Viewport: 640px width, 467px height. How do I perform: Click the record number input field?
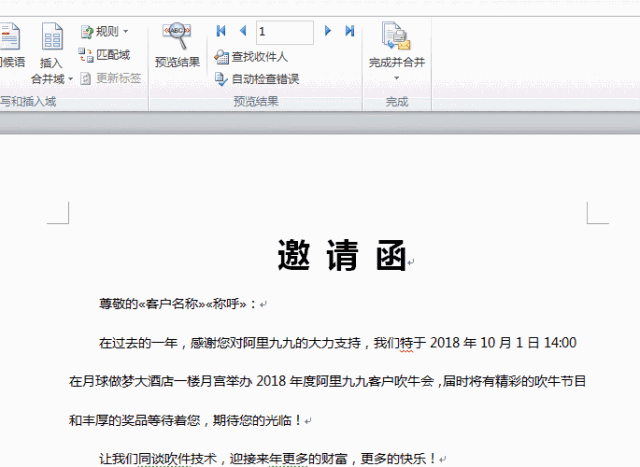tap(285, 32)
